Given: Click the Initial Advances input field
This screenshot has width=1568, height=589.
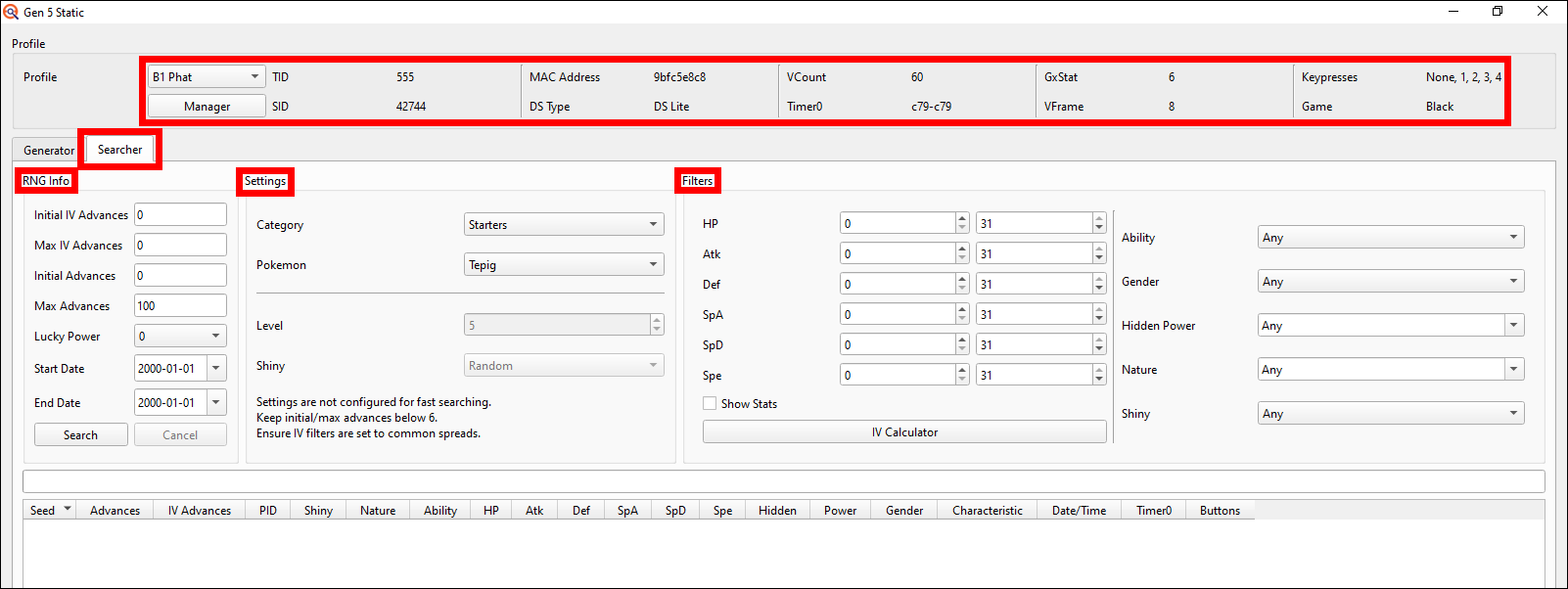Looking at the screenshot, I should [180, 275].
